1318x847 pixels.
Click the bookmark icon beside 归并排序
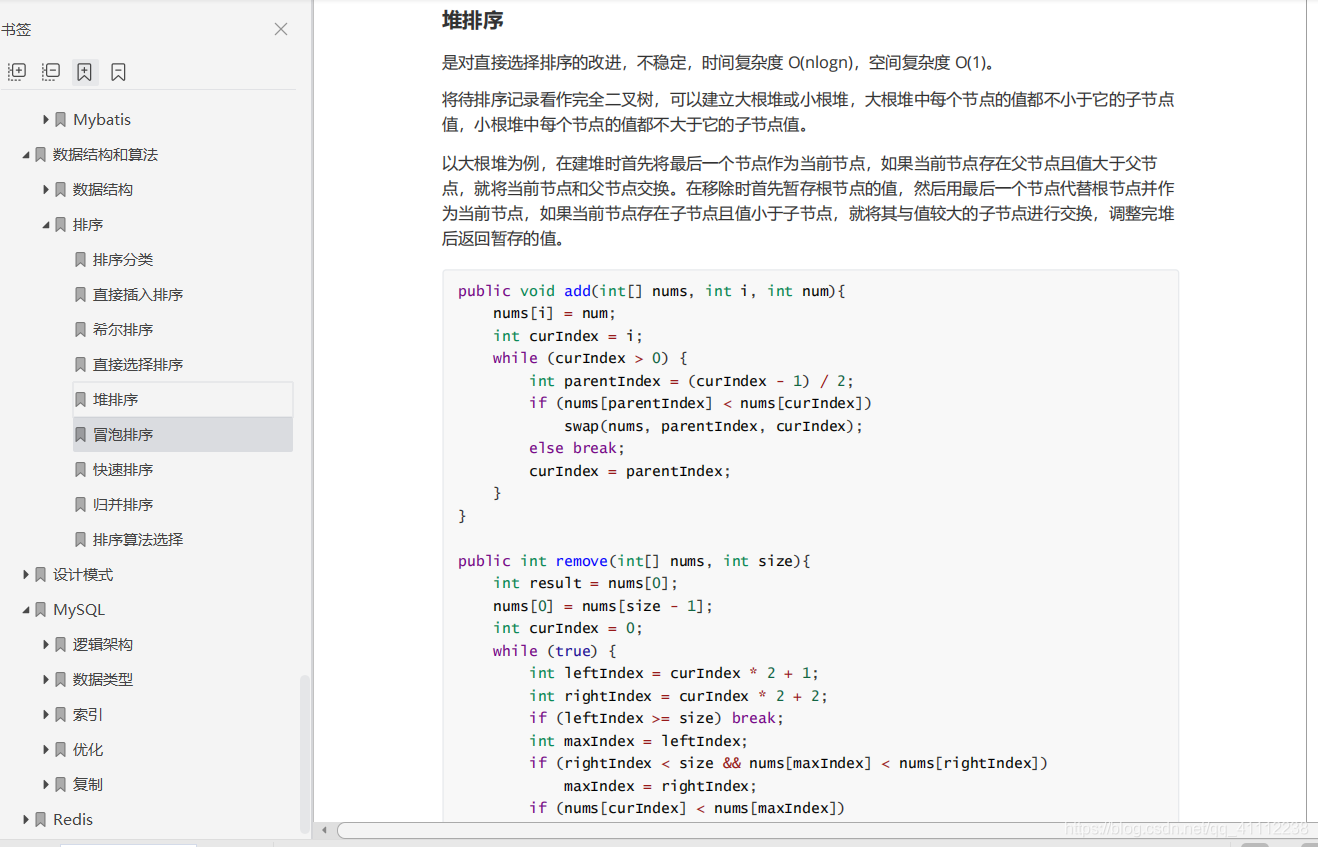[81, 504]
